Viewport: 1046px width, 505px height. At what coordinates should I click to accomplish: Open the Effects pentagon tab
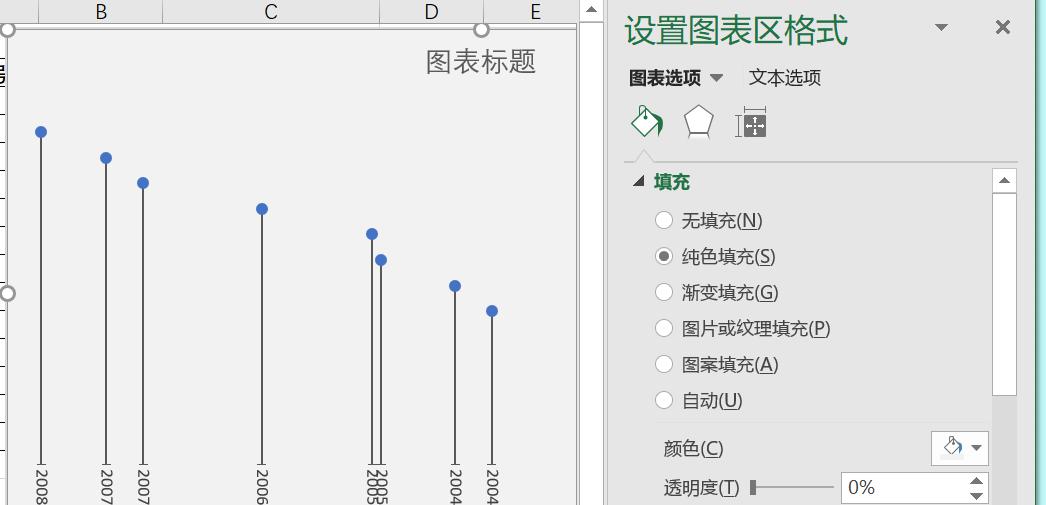[698, 122]
